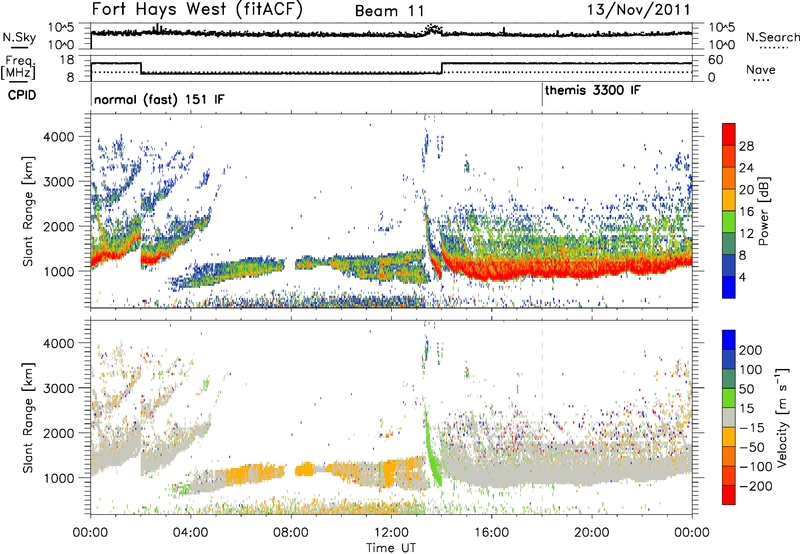Click '1000' on velocity plot range axis
800x554 pixels.
click(x=59, y=478)
